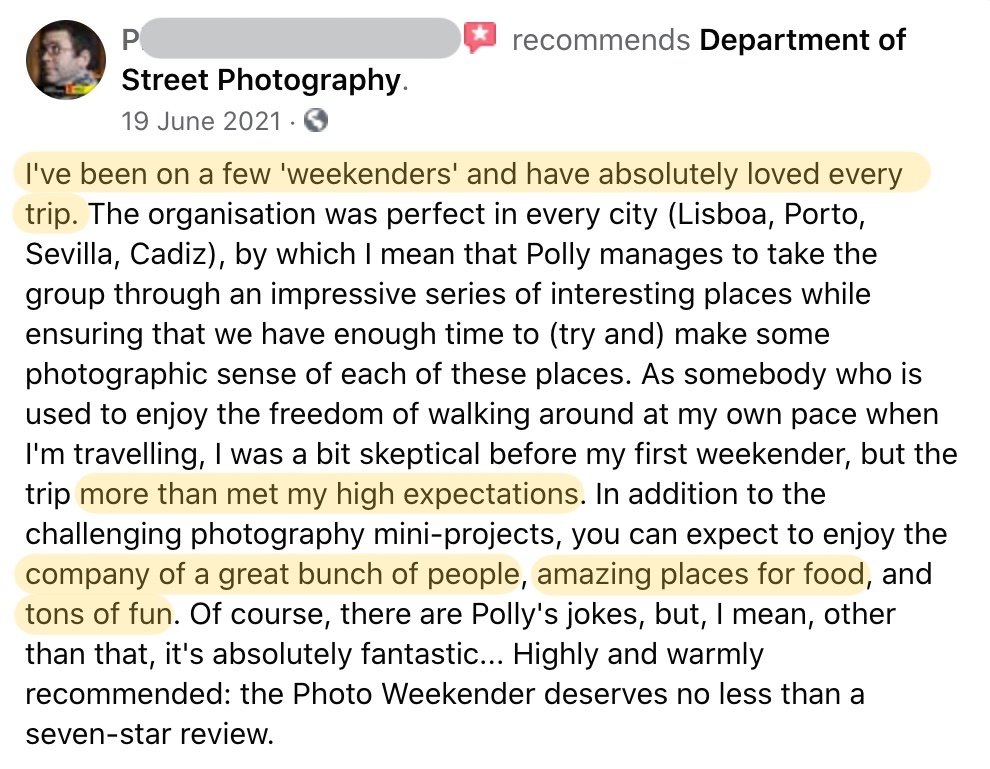Click the 19 June 2021 timestamp
Screen dimensions: 990x769
click(x=201, y=122)
